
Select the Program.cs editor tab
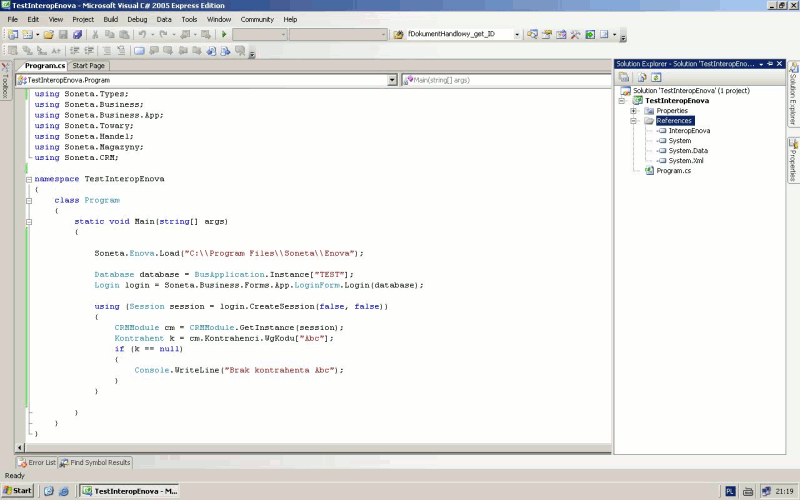[x=45, y=66]
